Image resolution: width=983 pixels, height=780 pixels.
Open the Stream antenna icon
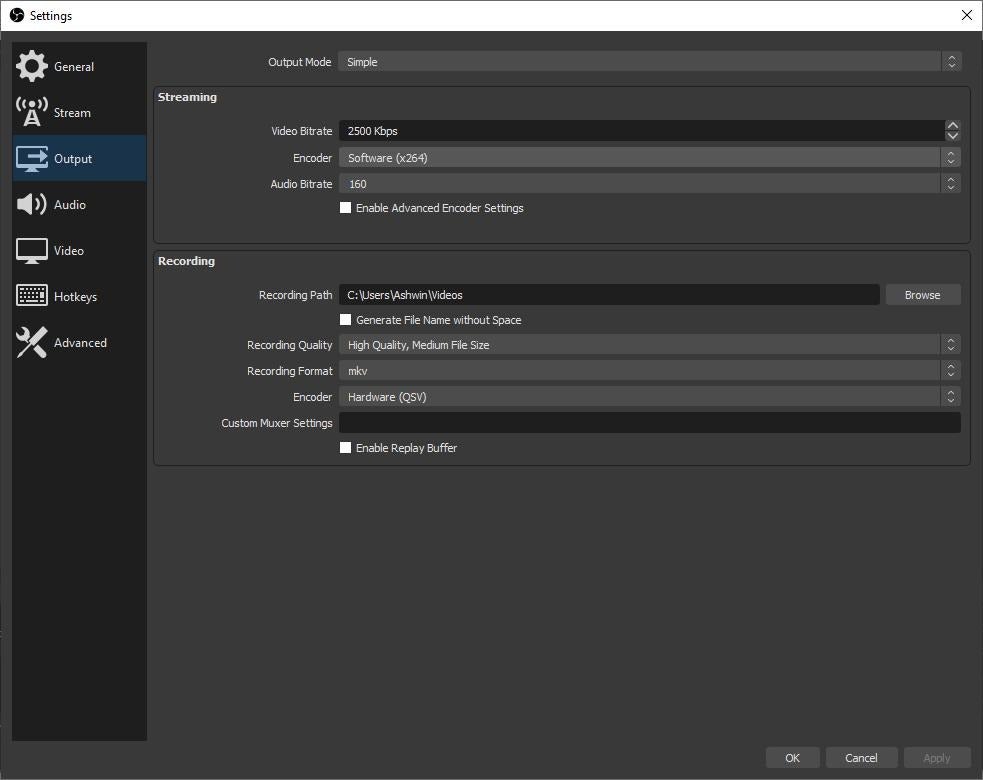click(x=32, y=112)
